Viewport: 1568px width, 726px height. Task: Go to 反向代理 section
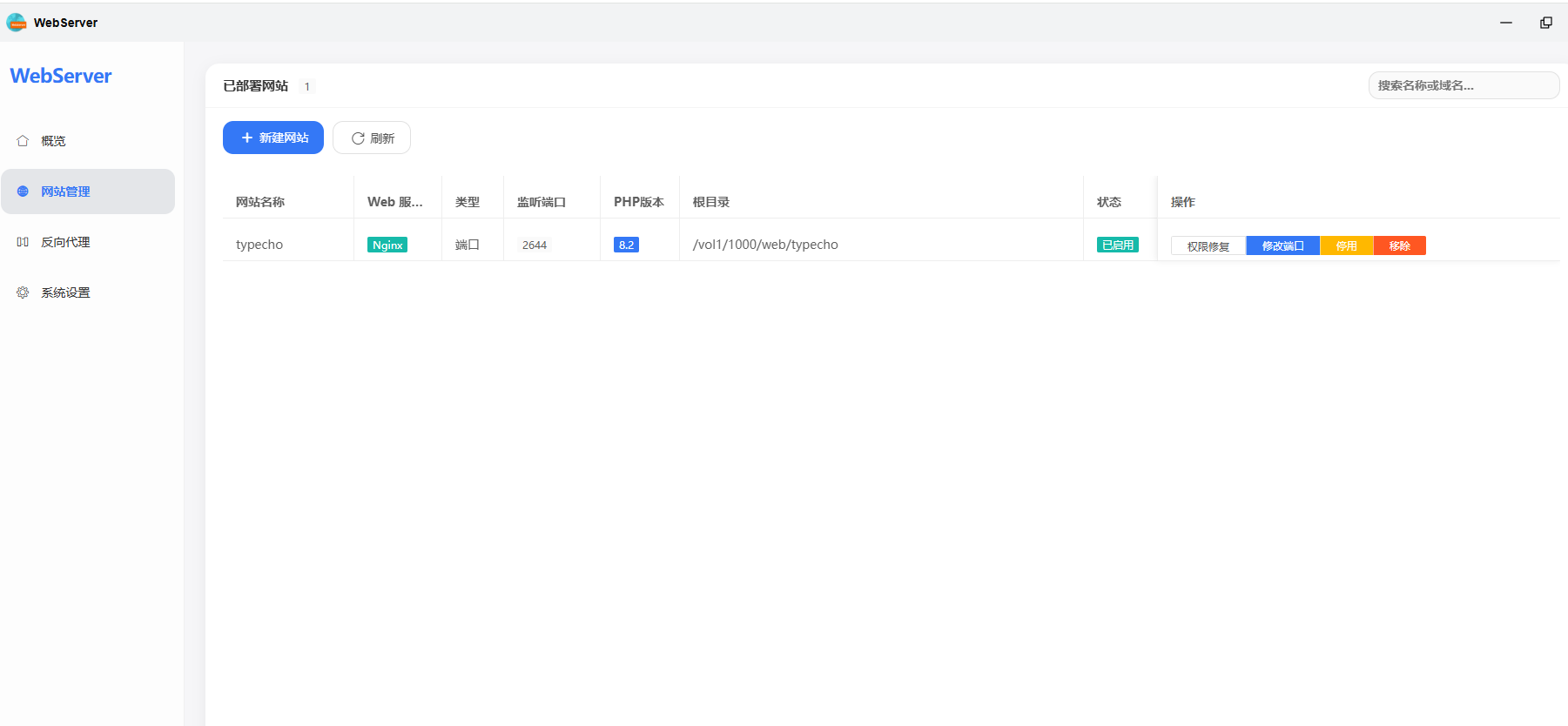click(65, 242)
